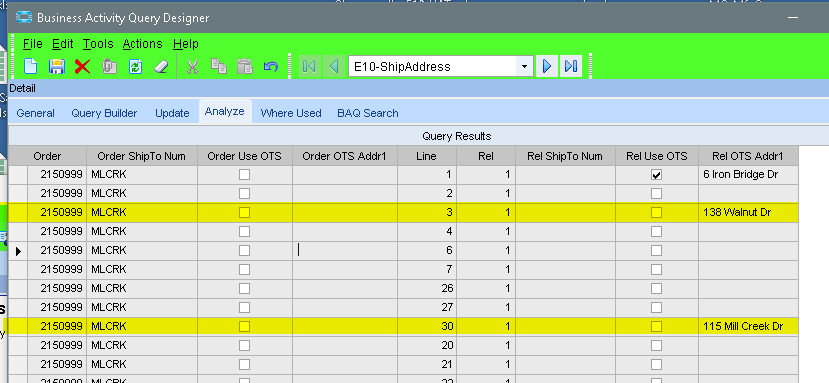Click the New document icon
This screenshot has height=383, width=829.
coord(31,66)
